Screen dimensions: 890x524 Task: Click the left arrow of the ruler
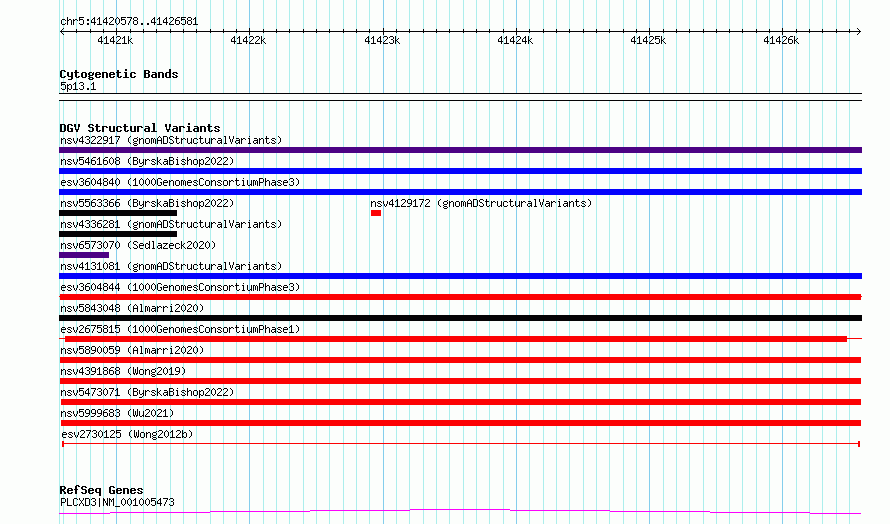coord(62,31)
